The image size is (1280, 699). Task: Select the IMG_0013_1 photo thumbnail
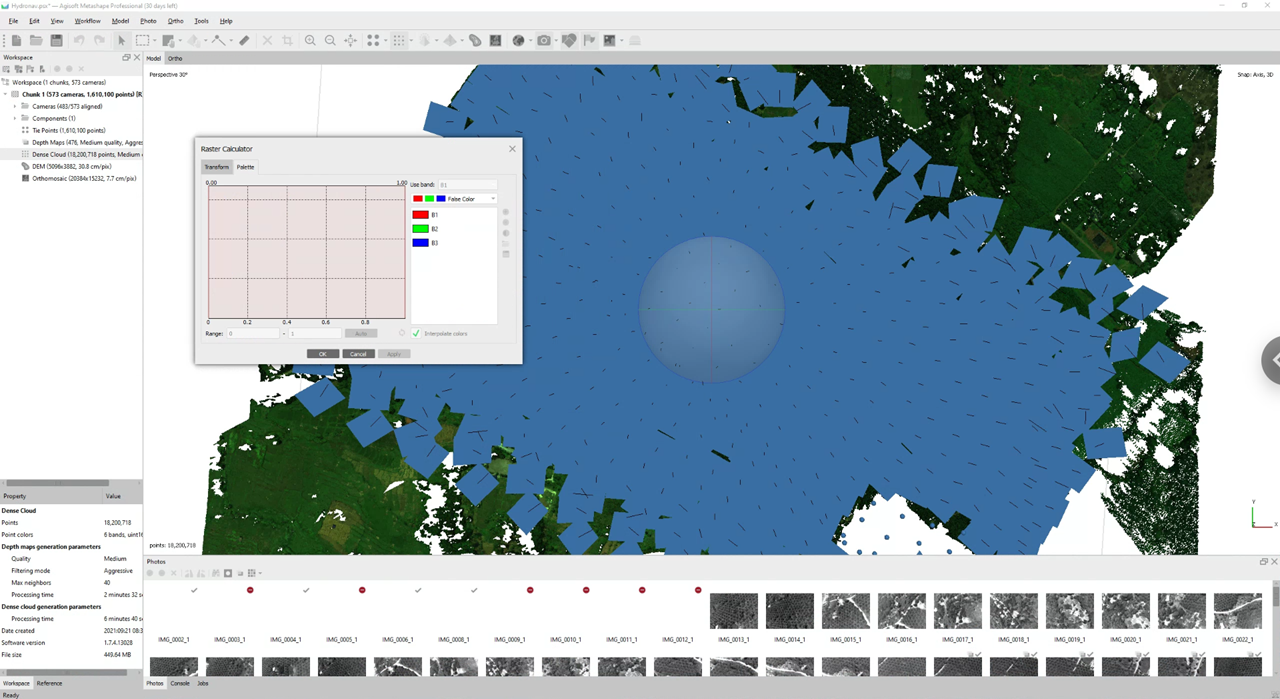(733, 611)
